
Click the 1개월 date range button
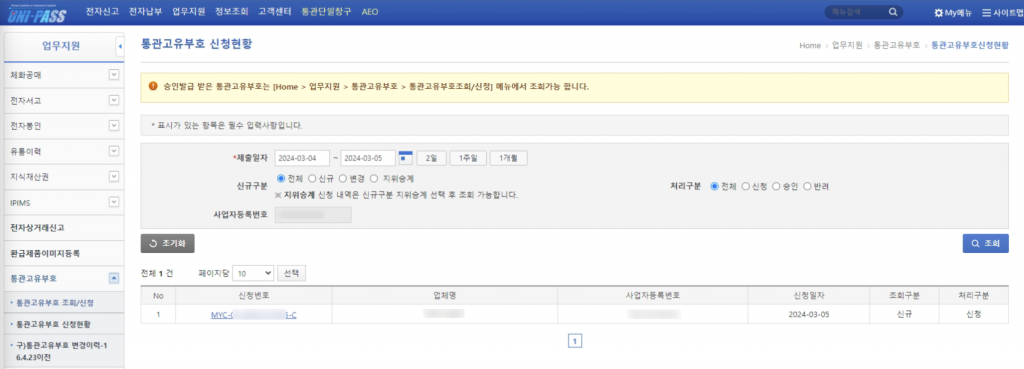(508, 158)
